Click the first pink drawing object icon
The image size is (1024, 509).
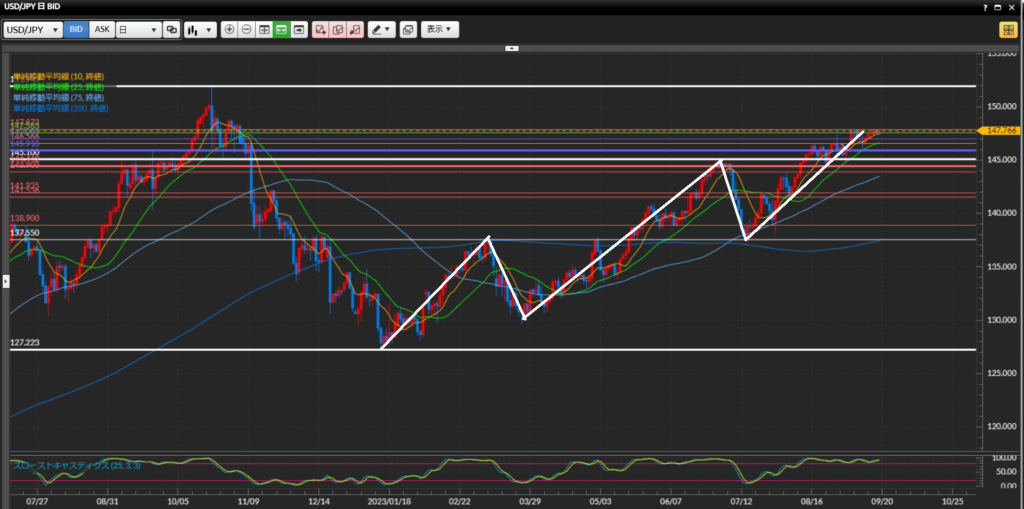point(320,30)
